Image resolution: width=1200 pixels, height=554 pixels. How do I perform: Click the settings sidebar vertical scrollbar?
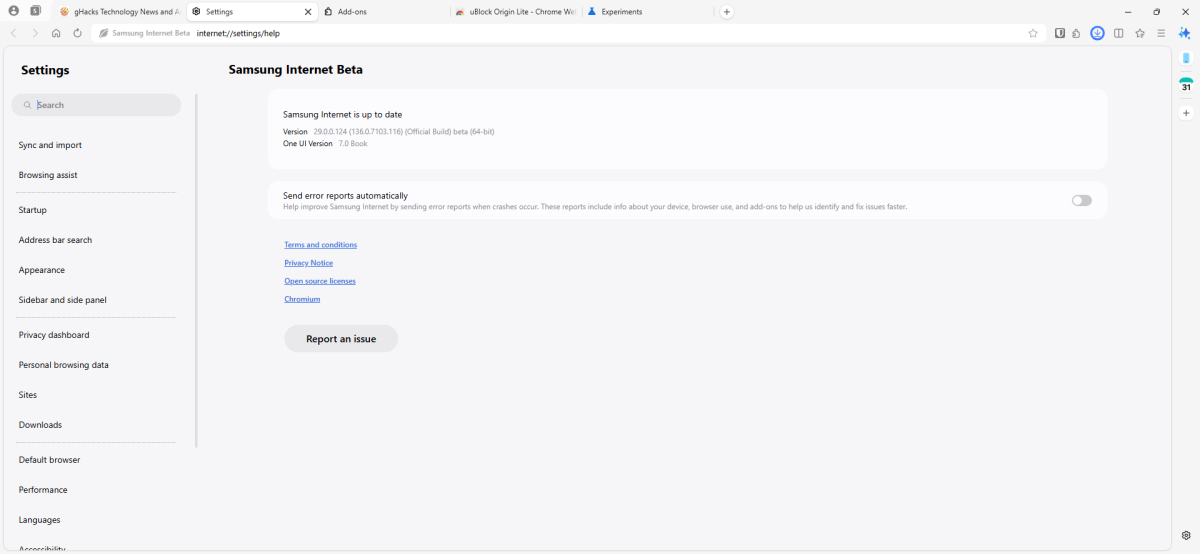point(196,270)
